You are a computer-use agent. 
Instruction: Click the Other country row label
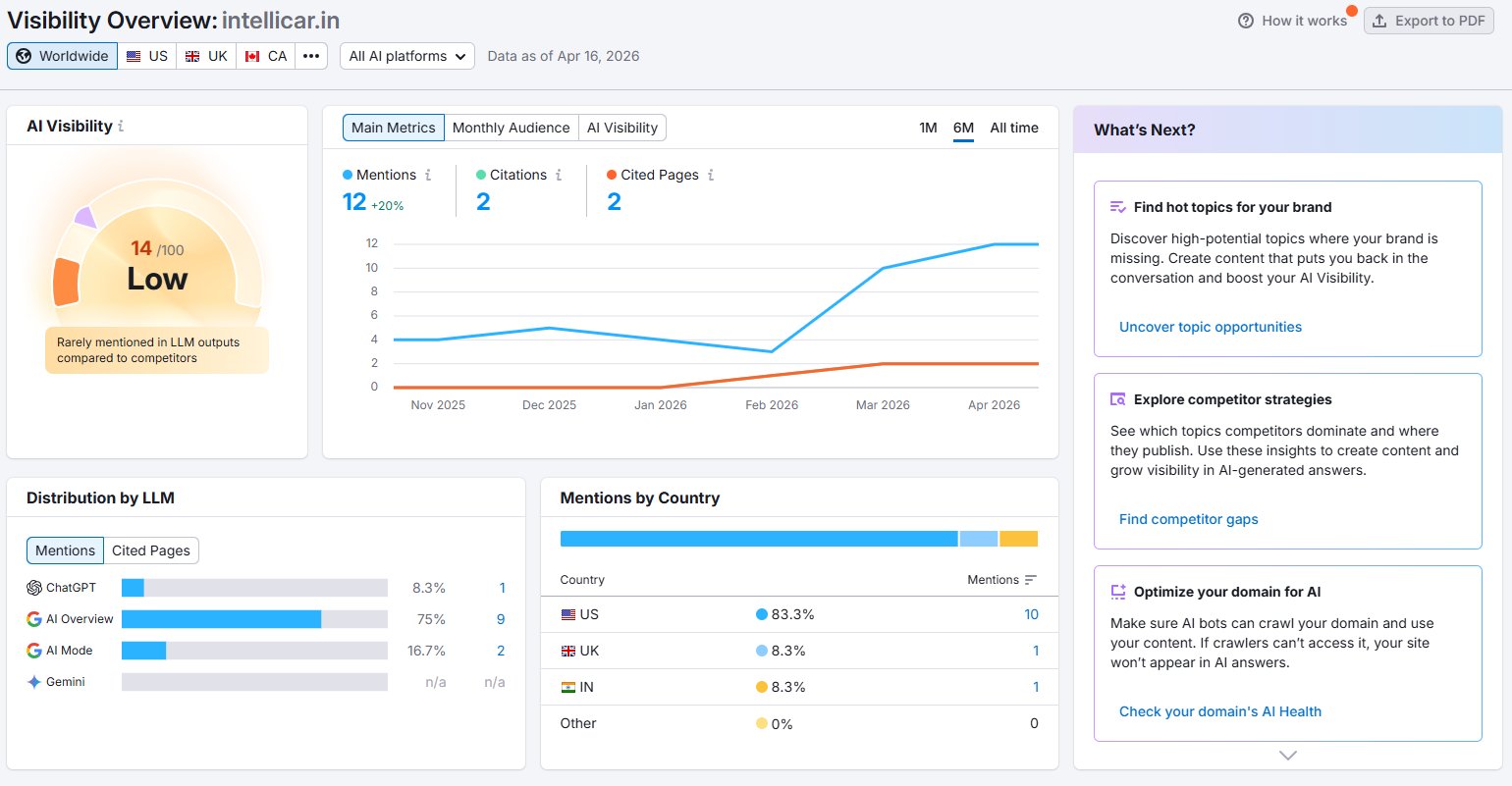point(578,723)
